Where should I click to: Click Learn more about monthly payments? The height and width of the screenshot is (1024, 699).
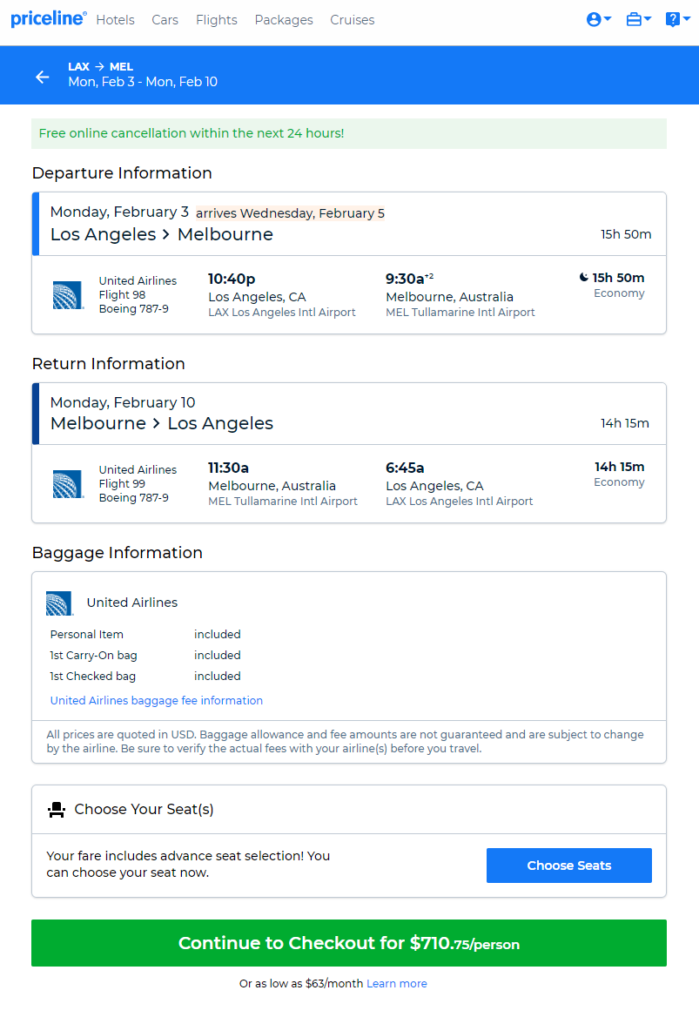397,984
